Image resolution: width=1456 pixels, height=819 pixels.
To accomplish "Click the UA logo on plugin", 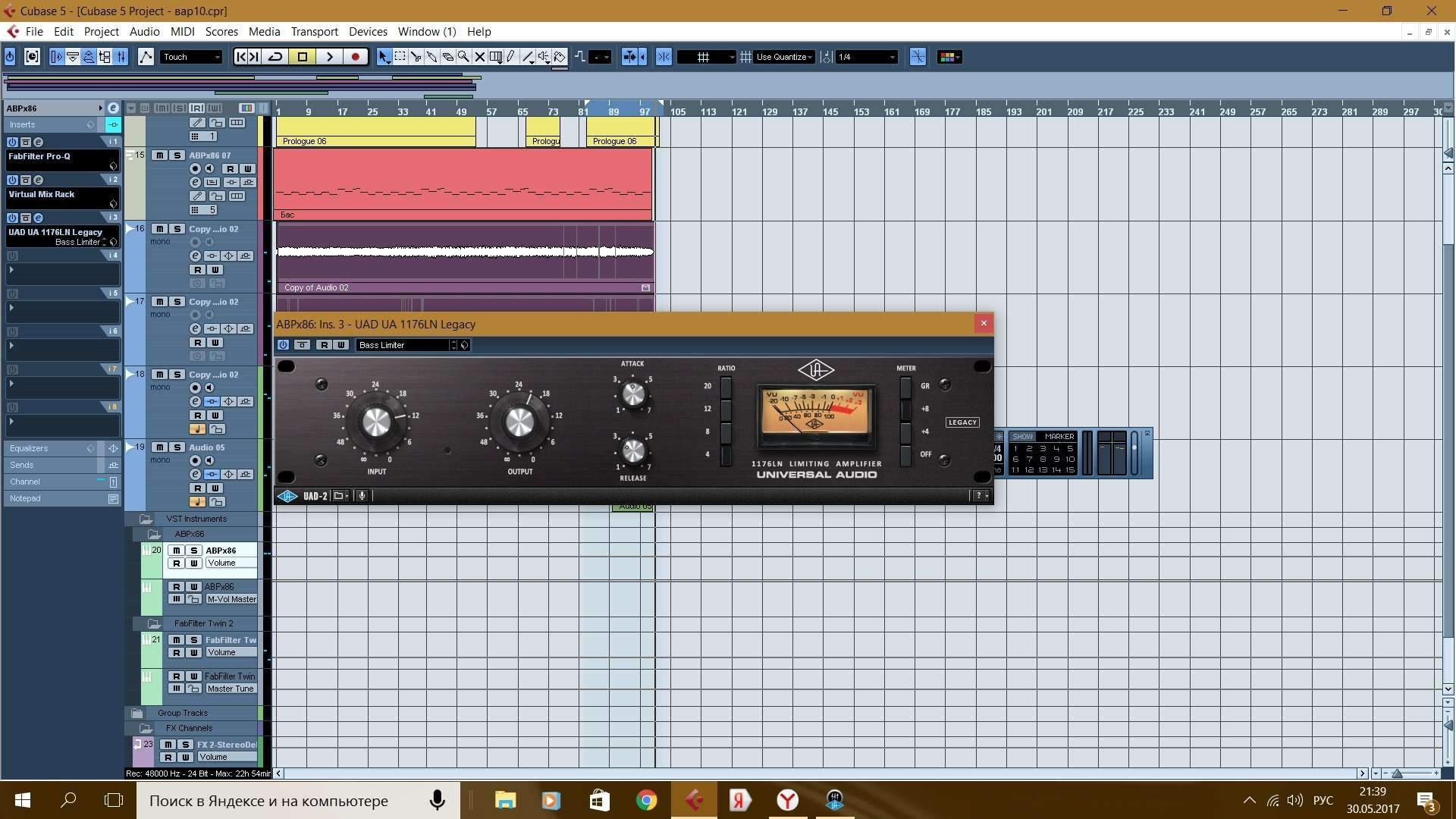I will (x=816, y=370).
